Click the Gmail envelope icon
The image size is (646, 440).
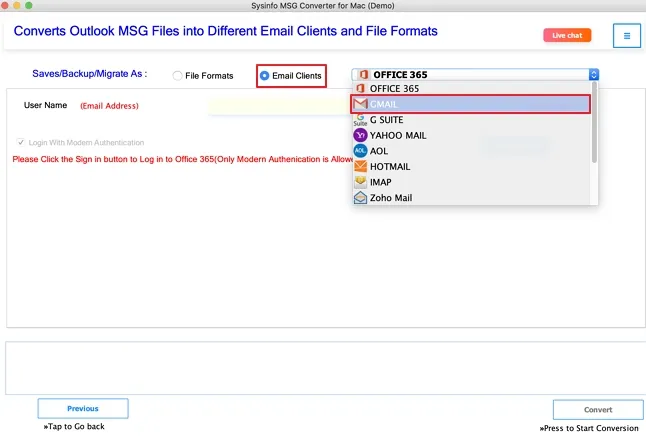tap(360, 104)
